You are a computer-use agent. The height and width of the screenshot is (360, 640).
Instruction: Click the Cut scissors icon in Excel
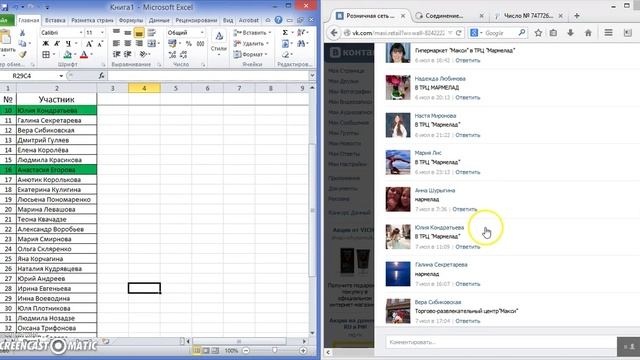coord(22,33)
